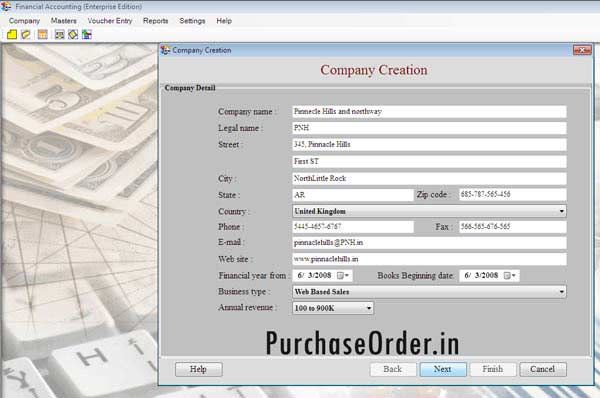
Task: Click the yellow tag toolbar icon
Action: (x=26, y=35)
